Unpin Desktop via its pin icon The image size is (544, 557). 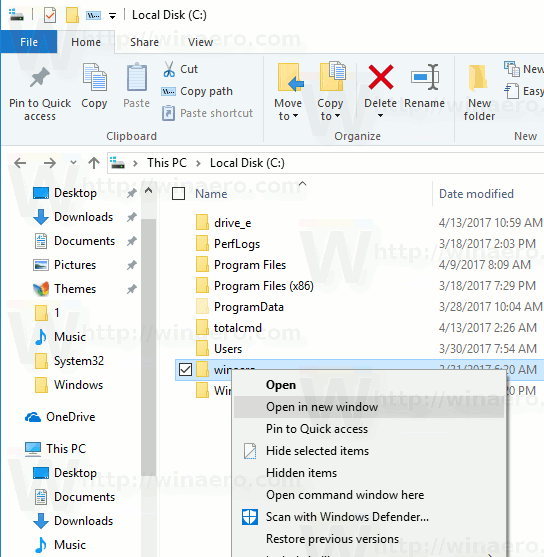point(131,193)
